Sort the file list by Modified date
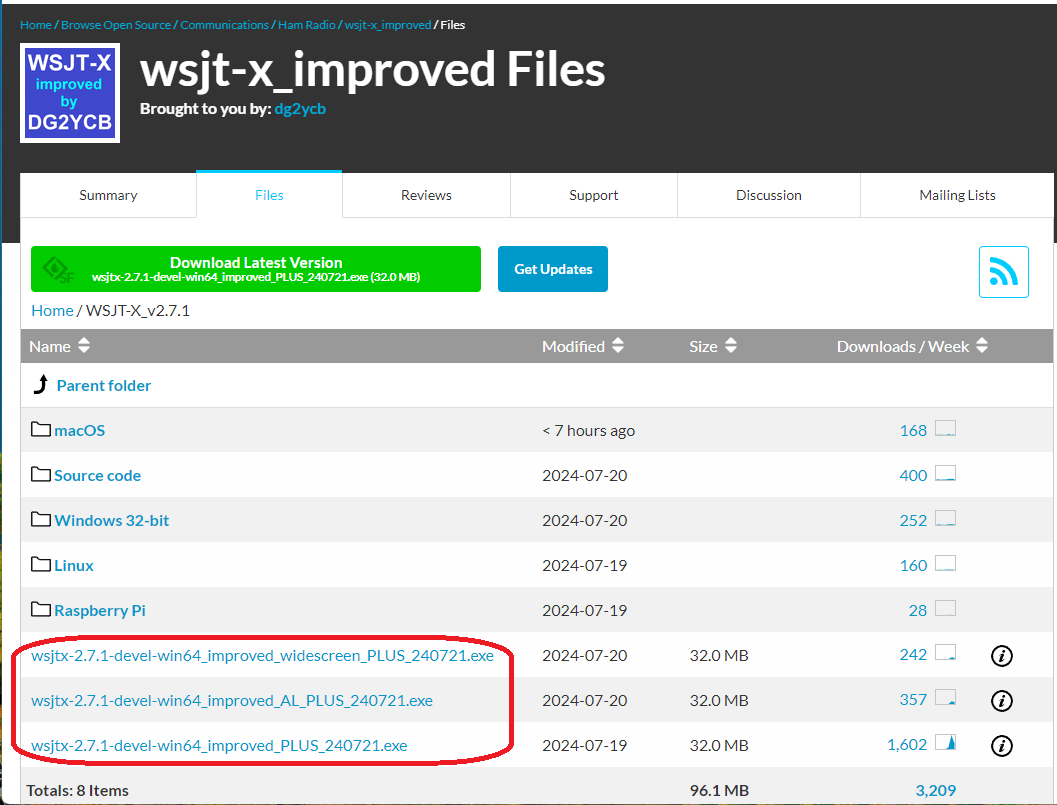Screen dimensions: 1057x805 pyautogui.click(x=583, y=346)
